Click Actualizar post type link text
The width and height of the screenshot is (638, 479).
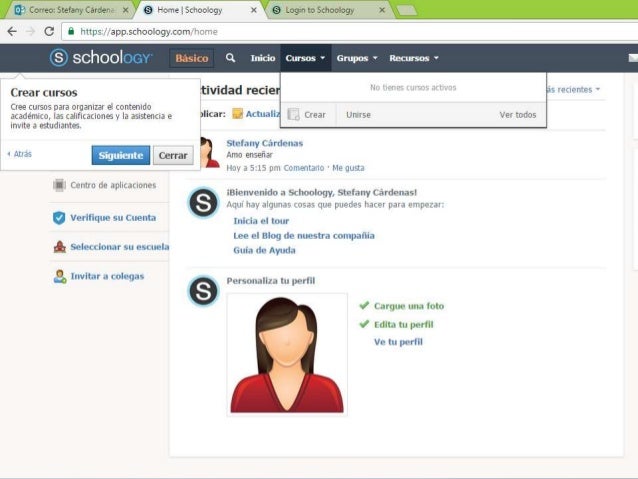click(263, 114)
